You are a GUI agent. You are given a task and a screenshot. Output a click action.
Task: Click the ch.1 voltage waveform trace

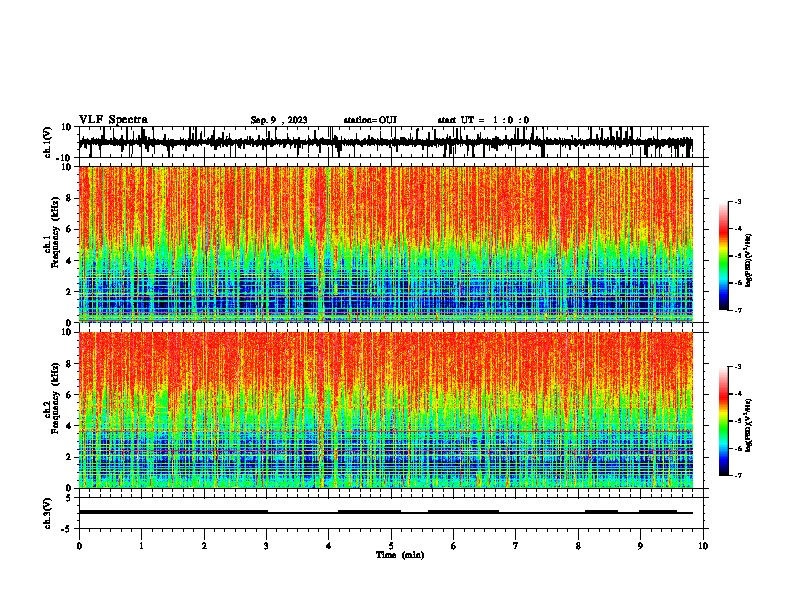point(386,142)
